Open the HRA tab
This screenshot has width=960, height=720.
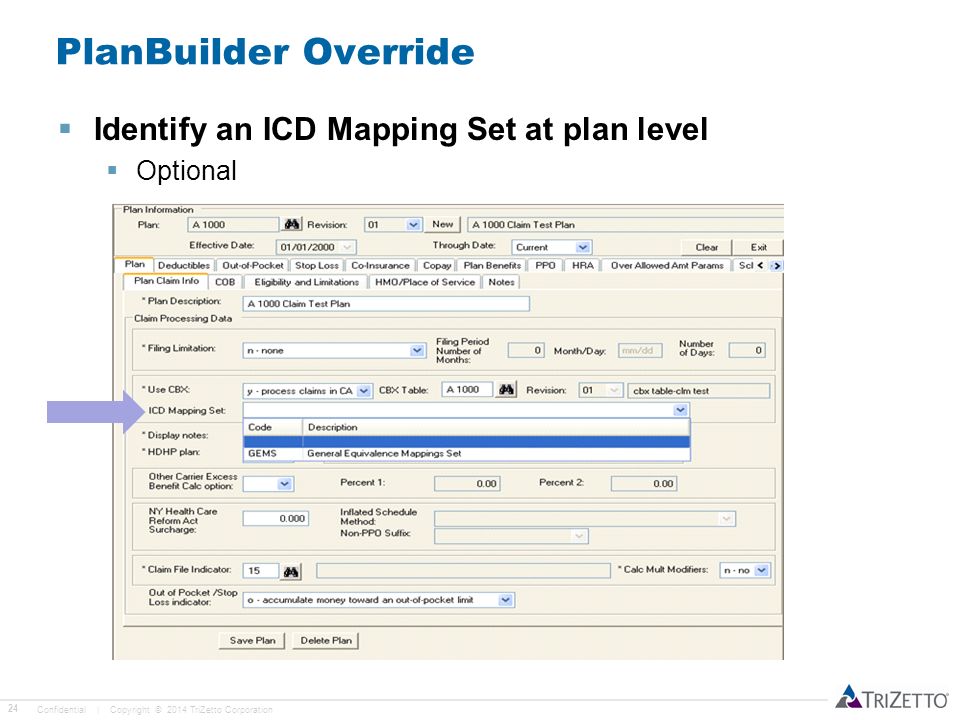[583, 266]
